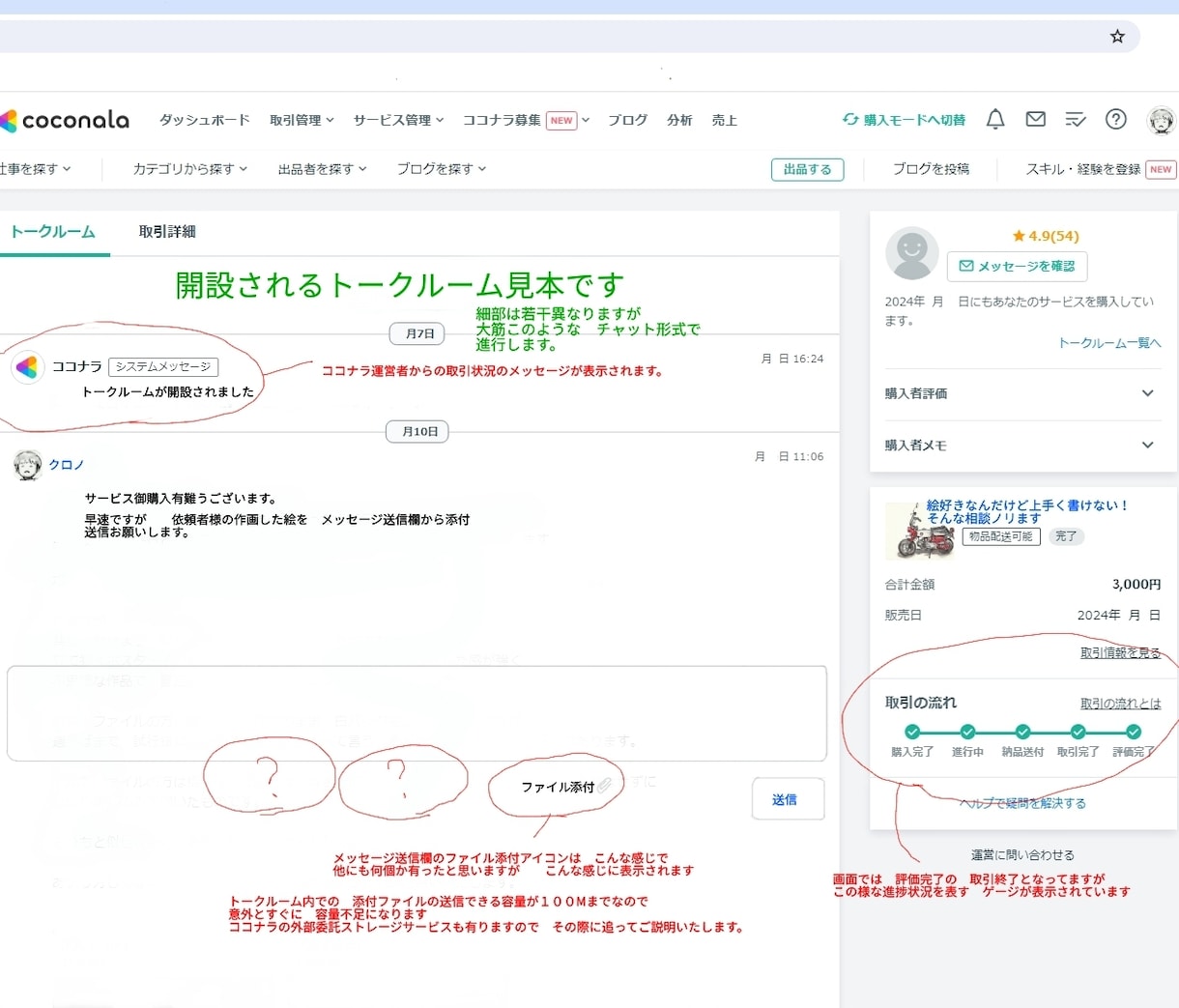Expand the 仕事を探す dropdown

click(35, 168)
